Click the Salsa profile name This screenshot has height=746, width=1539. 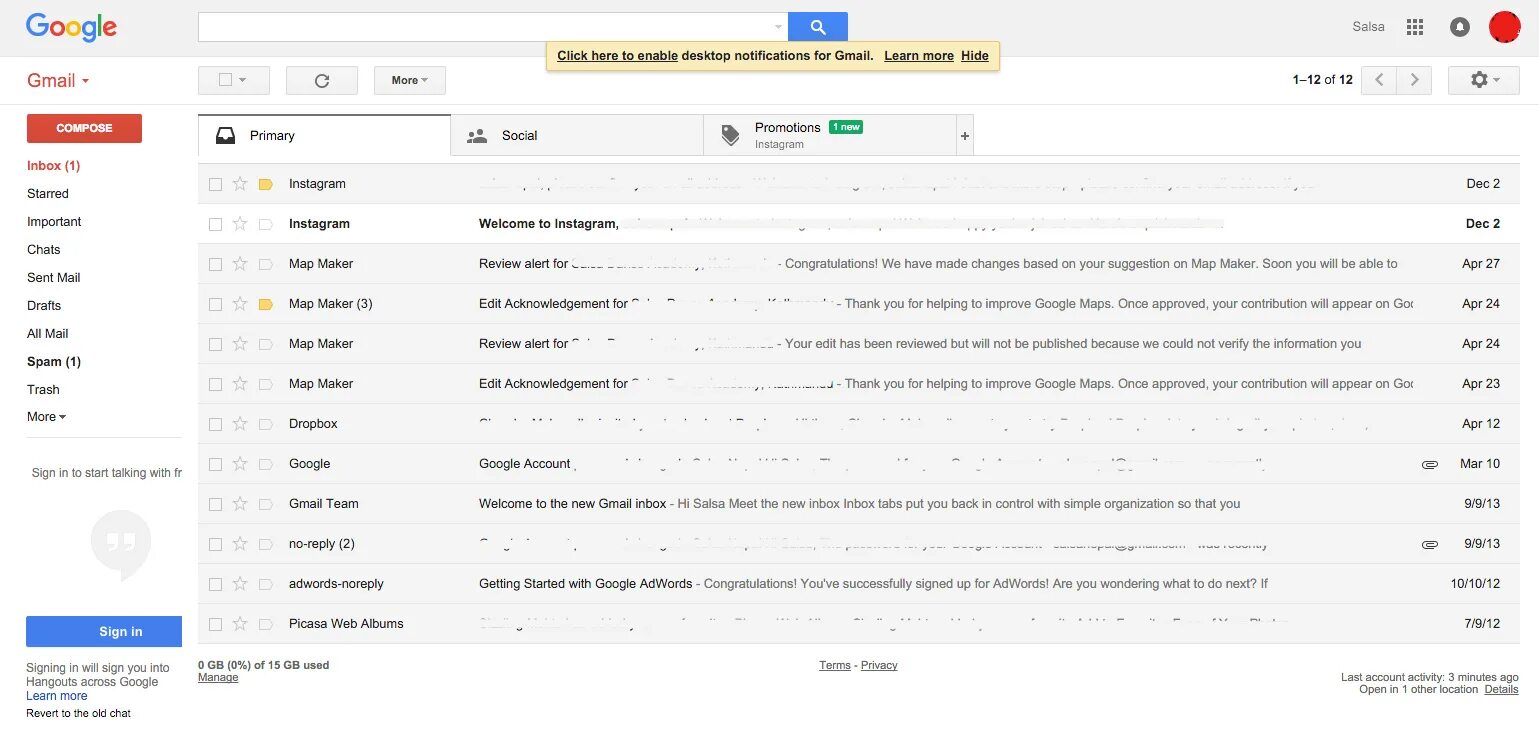tap(1368, 27)
